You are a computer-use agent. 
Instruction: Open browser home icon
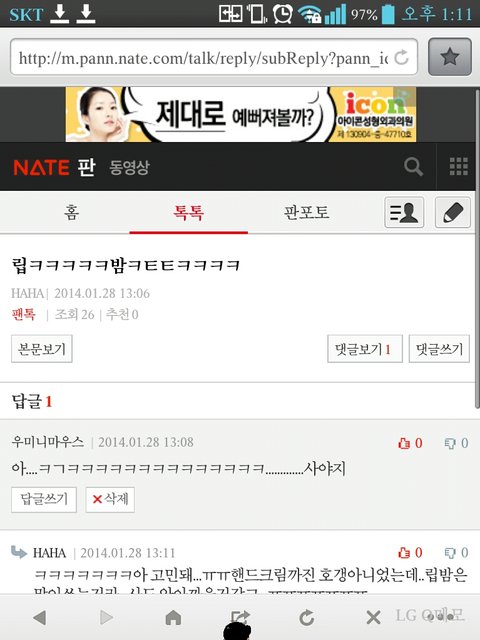pos(173,618)
